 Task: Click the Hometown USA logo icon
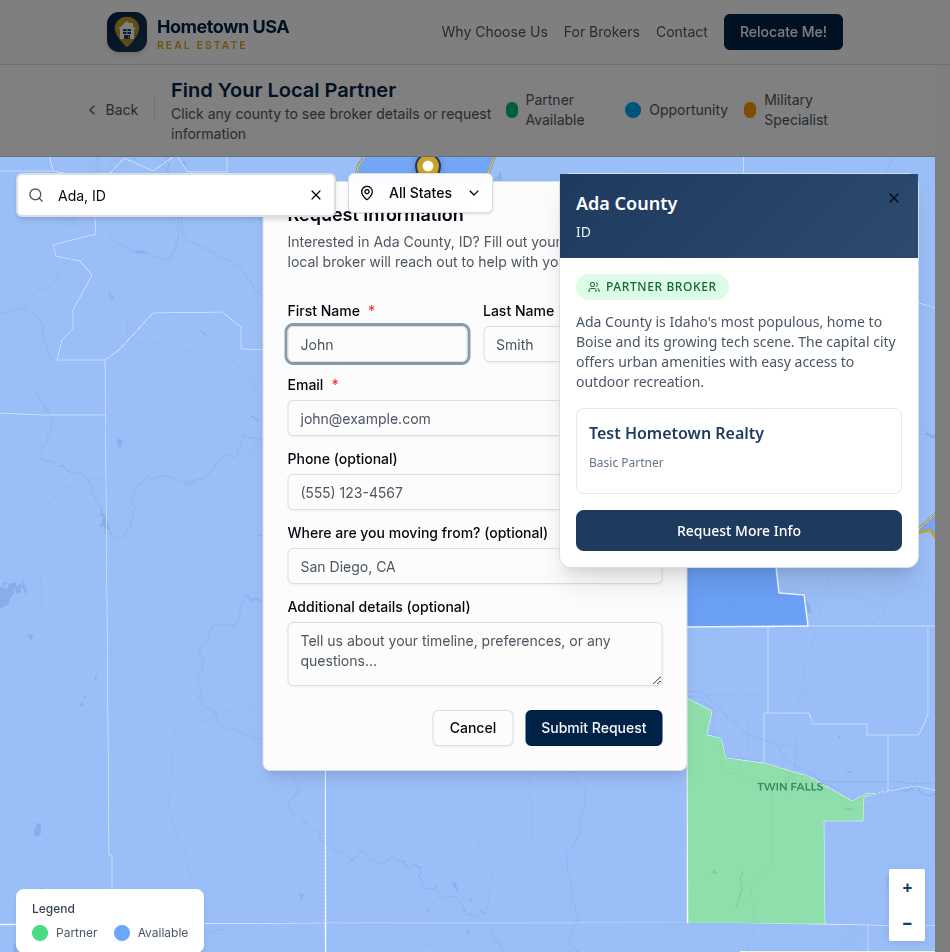[127, 32]
